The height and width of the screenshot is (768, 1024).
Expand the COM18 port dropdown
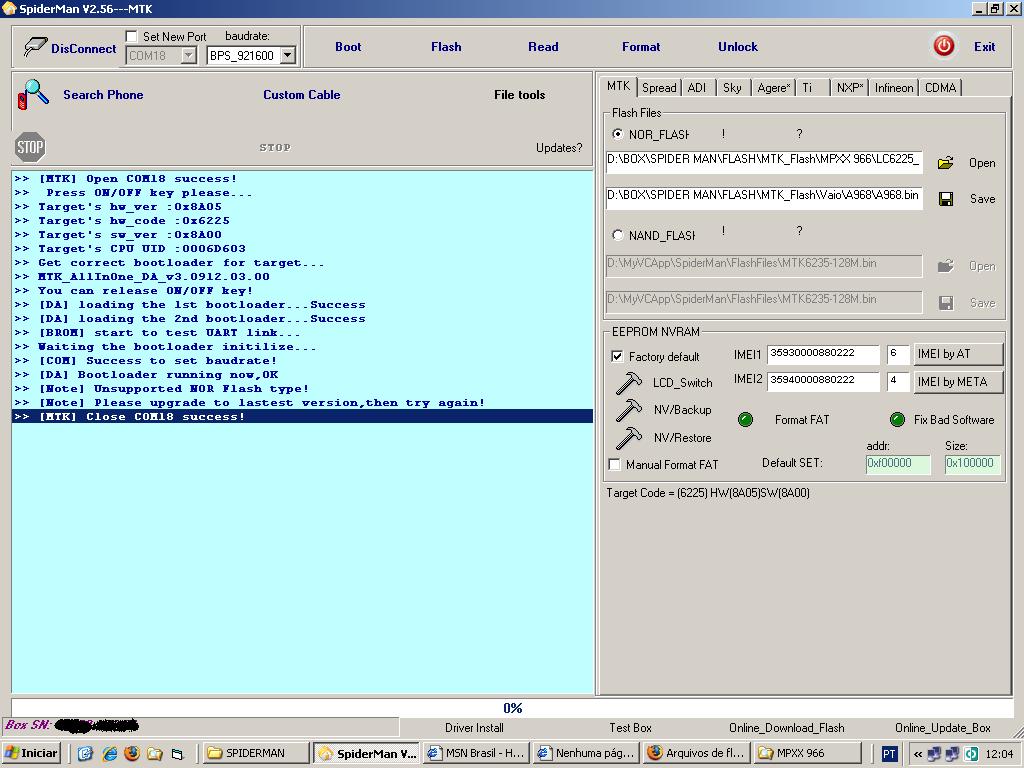188,56
